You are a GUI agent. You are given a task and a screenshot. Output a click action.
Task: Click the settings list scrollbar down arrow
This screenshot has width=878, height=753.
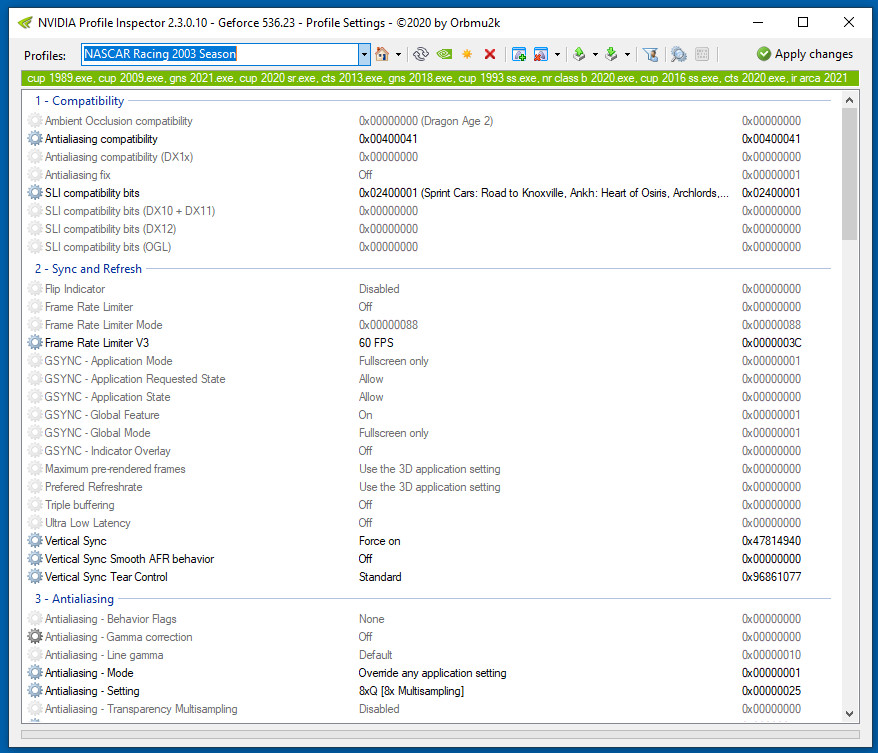[849, 714]
